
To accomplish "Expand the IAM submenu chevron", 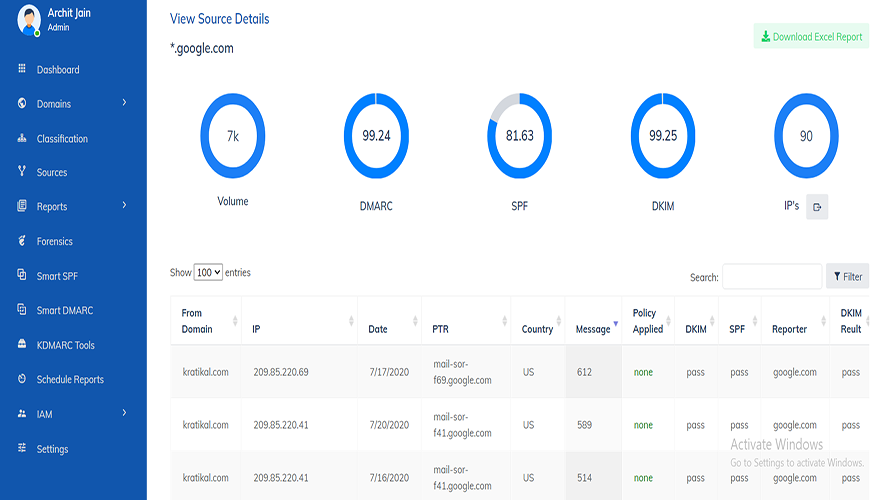I will click(124, 413).
